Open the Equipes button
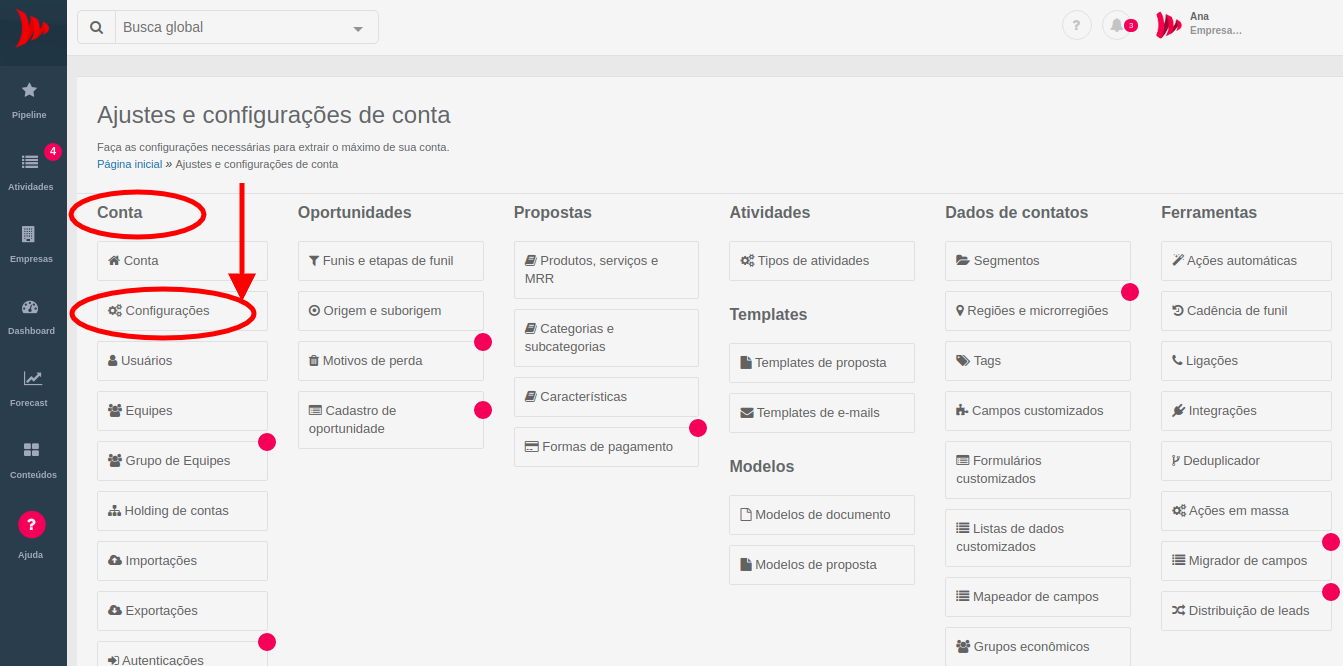The image size is (1343, 666). pos(182,411)
